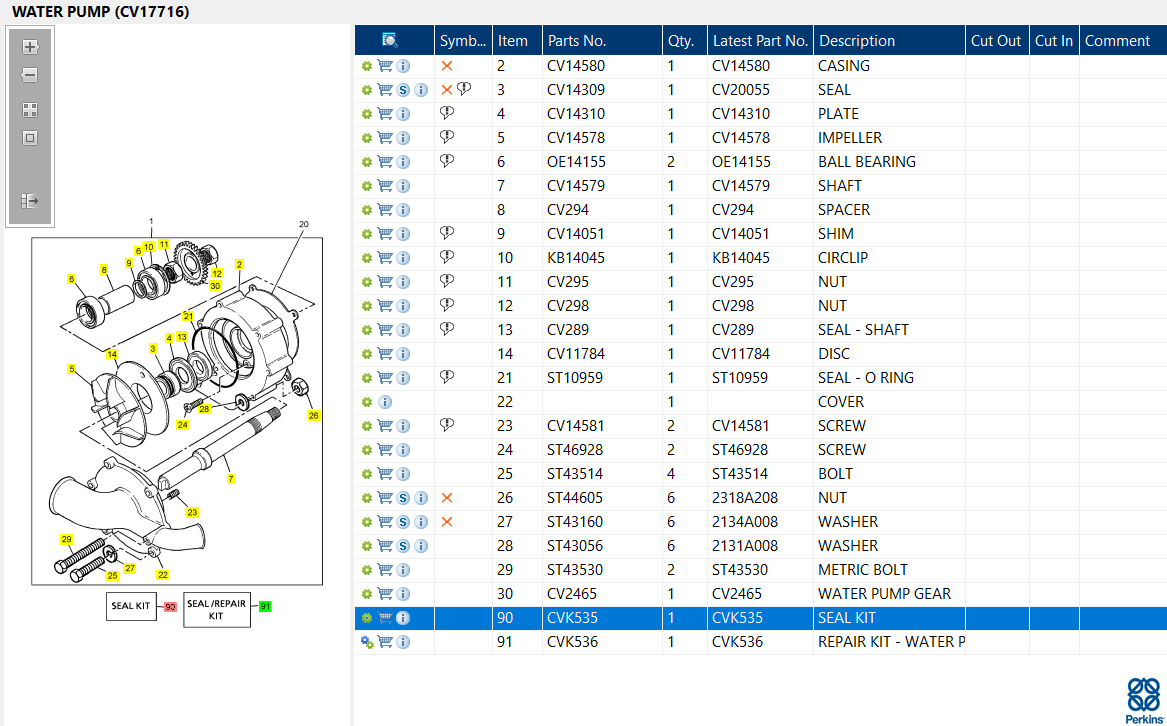Click yellow callout 7 on the diagram
The width and height of the screenshot is (1167, 726).
click(231, 479)
